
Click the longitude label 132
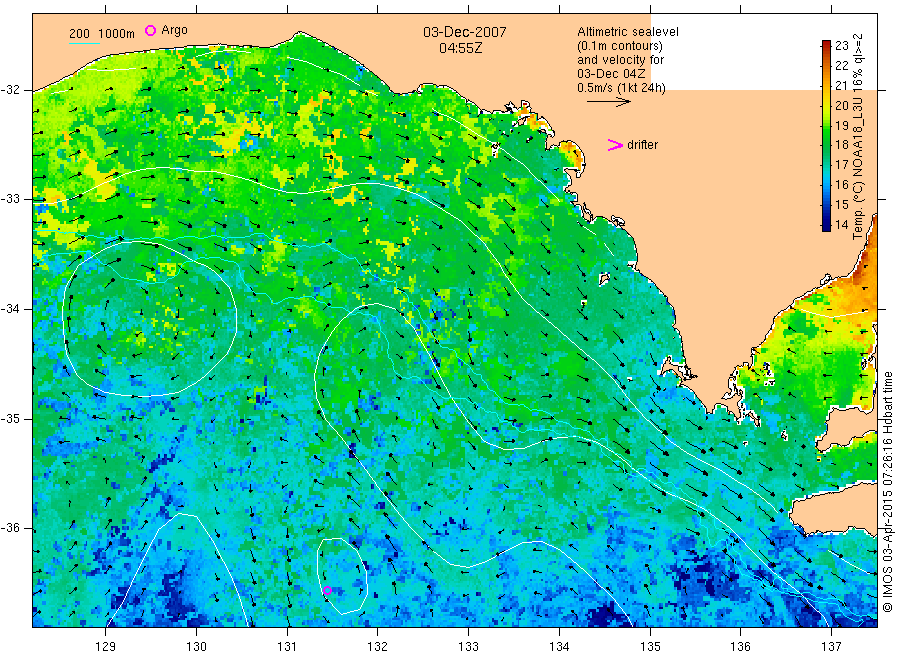point(378,647)
